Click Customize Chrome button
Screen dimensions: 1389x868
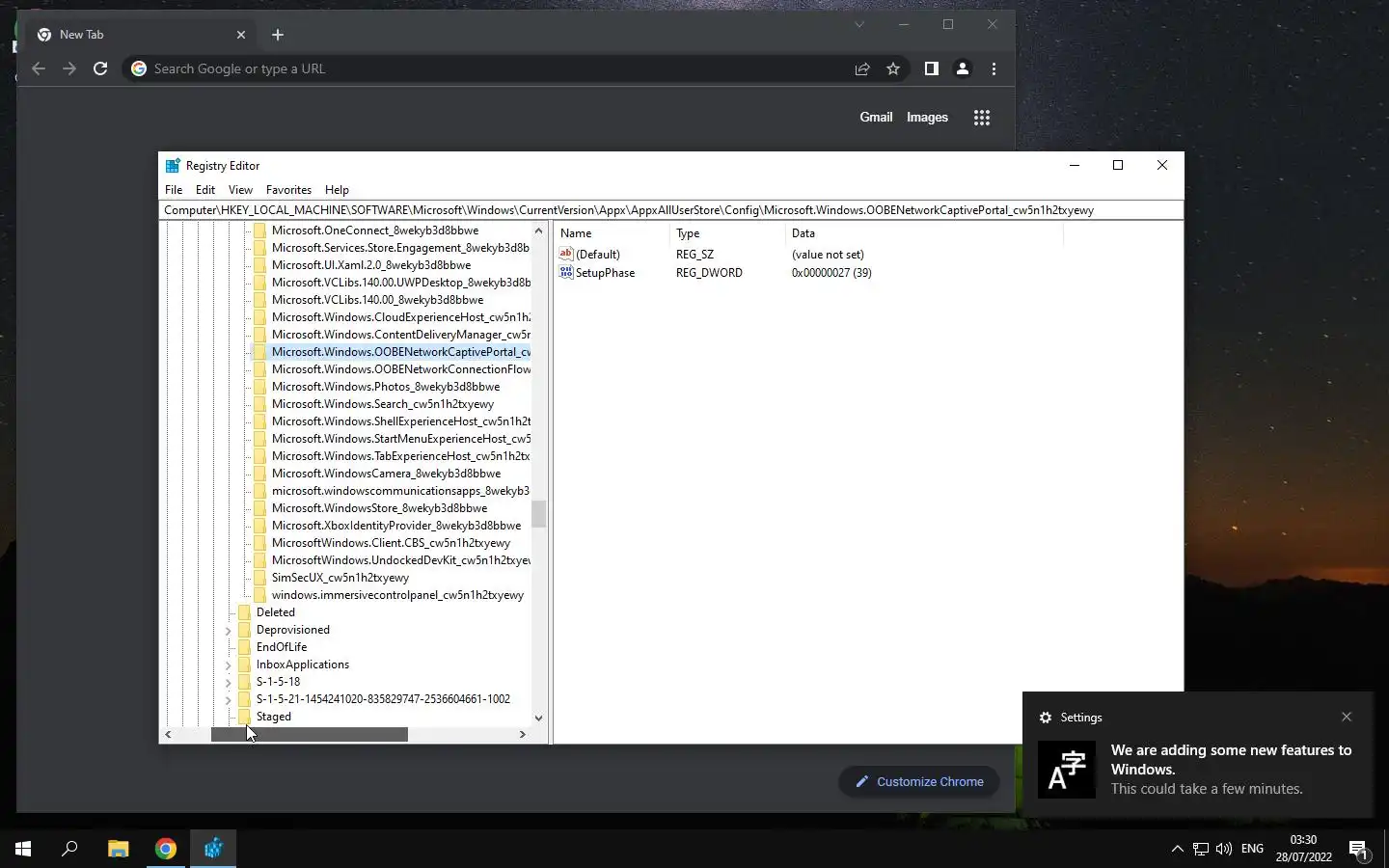click(x=919, y=782)
